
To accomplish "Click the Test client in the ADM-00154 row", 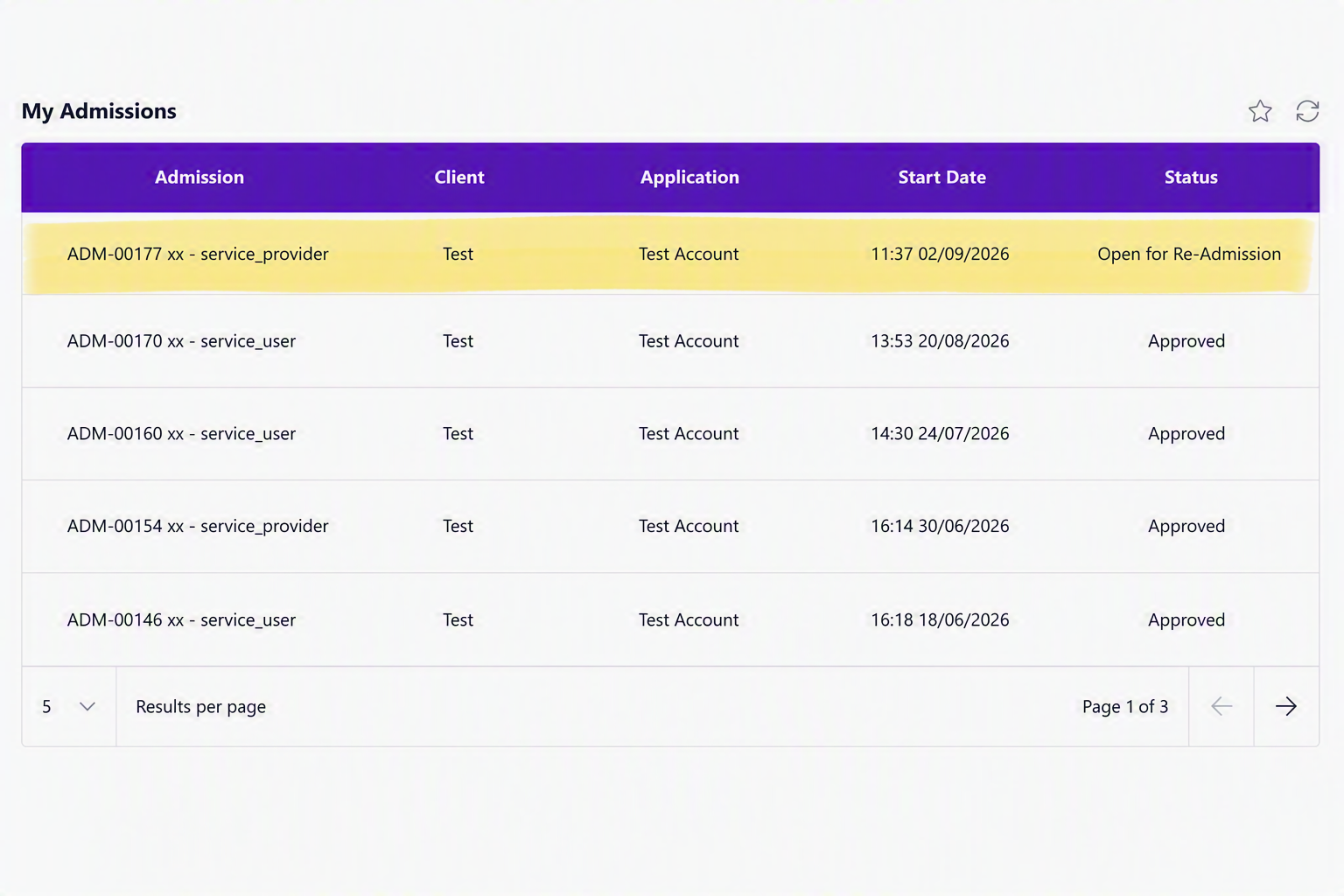I will click(458, 526).
